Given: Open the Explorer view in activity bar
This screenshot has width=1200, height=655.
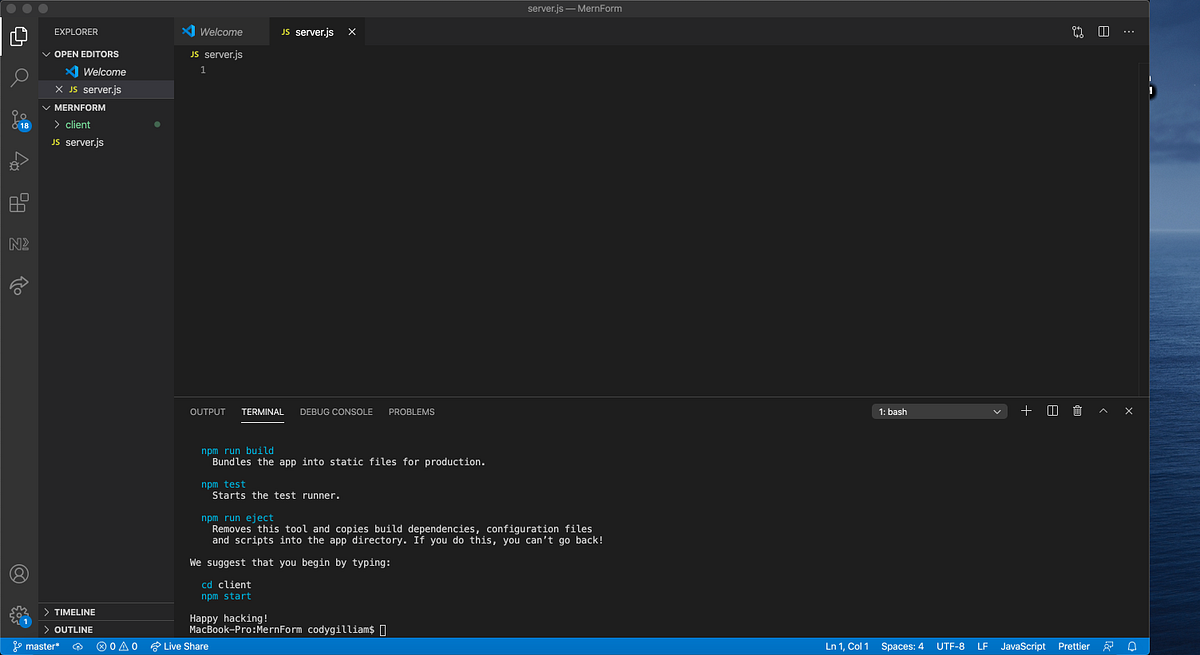Looking at the screenshot, I should click(19, 38).
